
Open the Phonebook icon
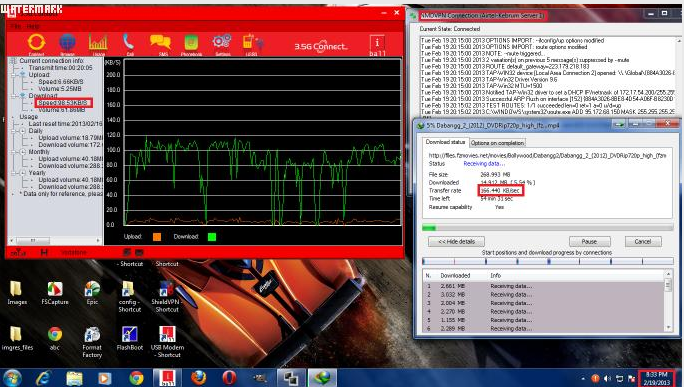pyautogui.click(x=191, y=43)
